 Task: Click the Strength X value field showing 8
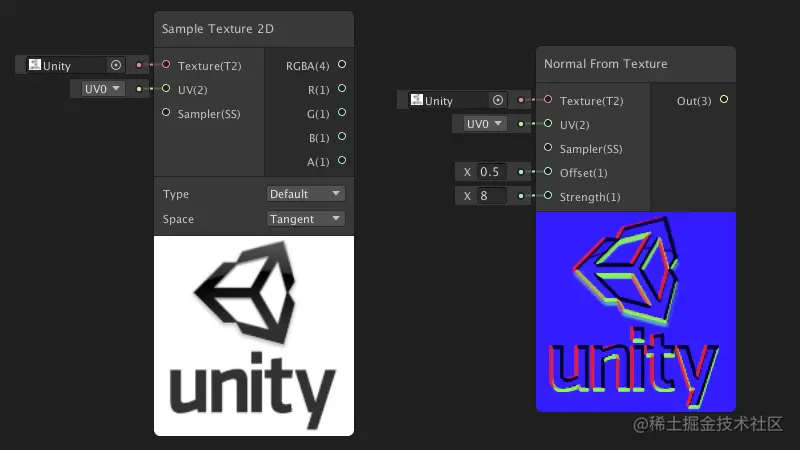click(x=491, y=196)
